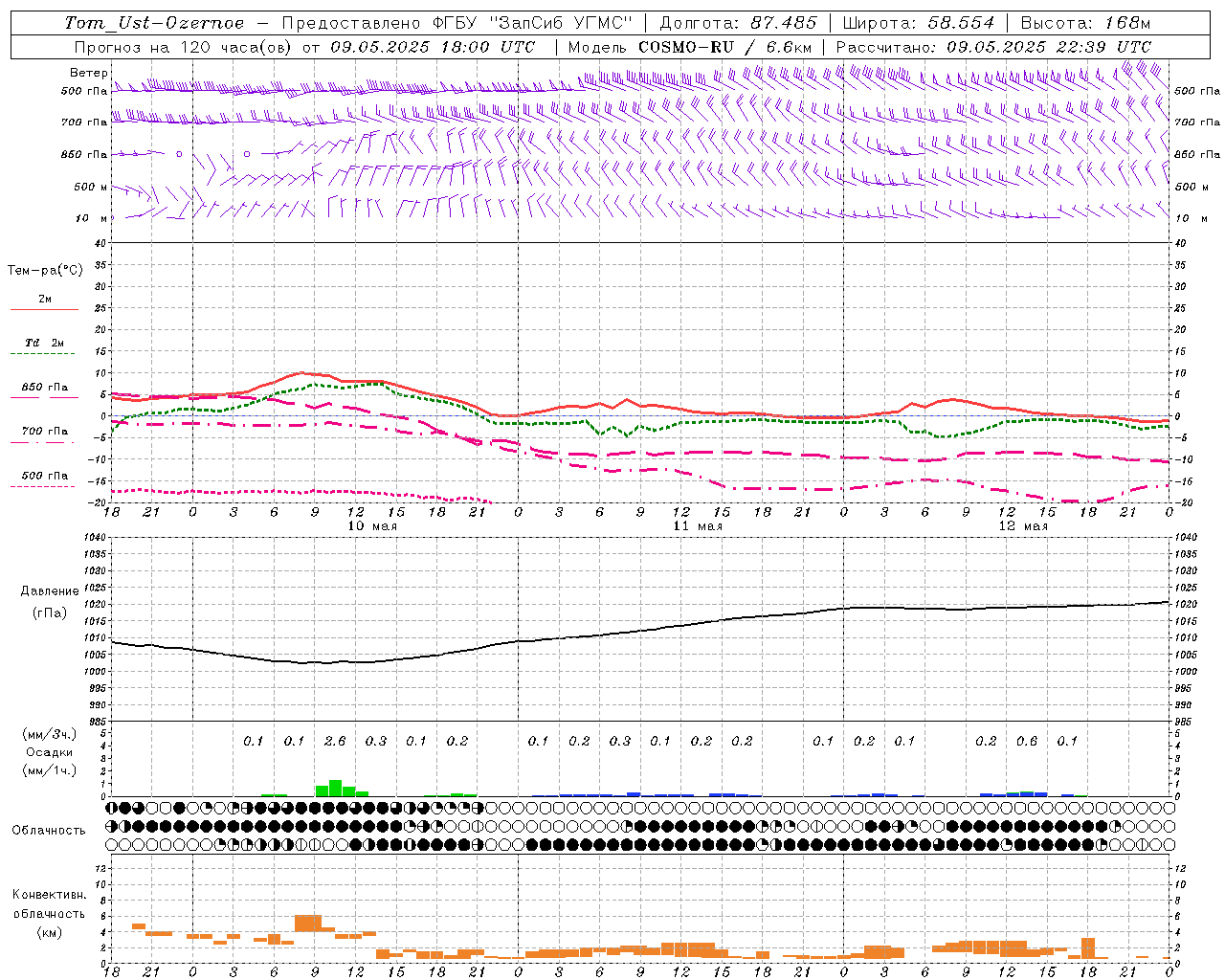1225x980 pixels.
Task: Click the (мм/3ч.) precipitation unit label
Action: (49, 734)
